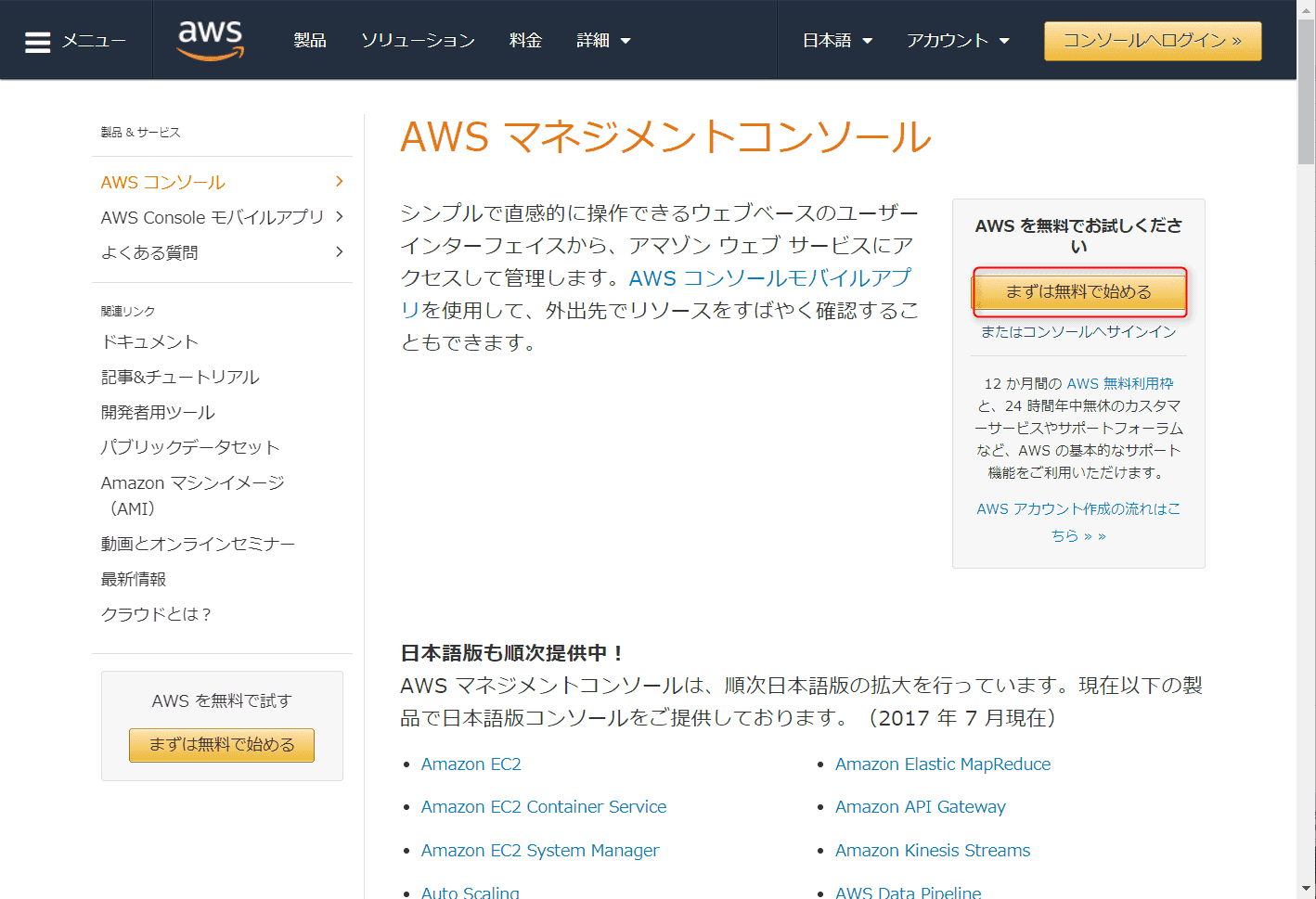Open Amazon Elastic MapReduce link
Viewport: 1316px width, 899px height.
[943, 764]
